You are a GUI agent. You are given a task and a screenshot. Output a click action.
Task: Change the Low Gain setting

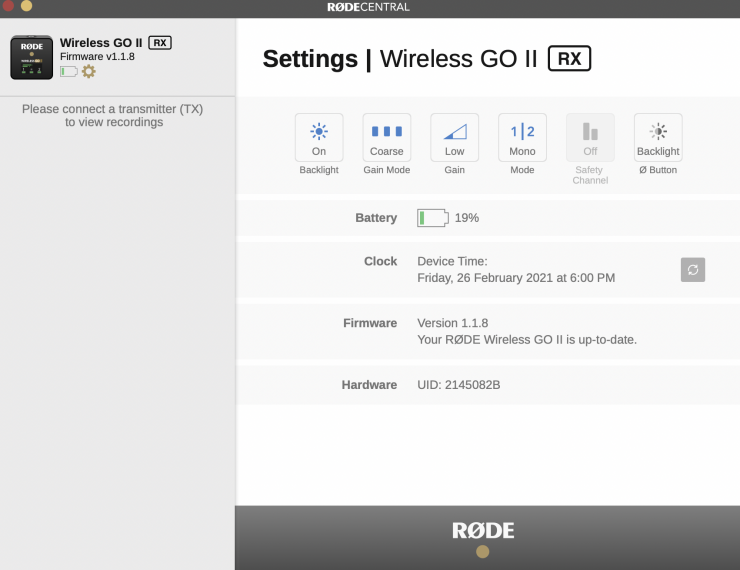click(x=455, y=138)
